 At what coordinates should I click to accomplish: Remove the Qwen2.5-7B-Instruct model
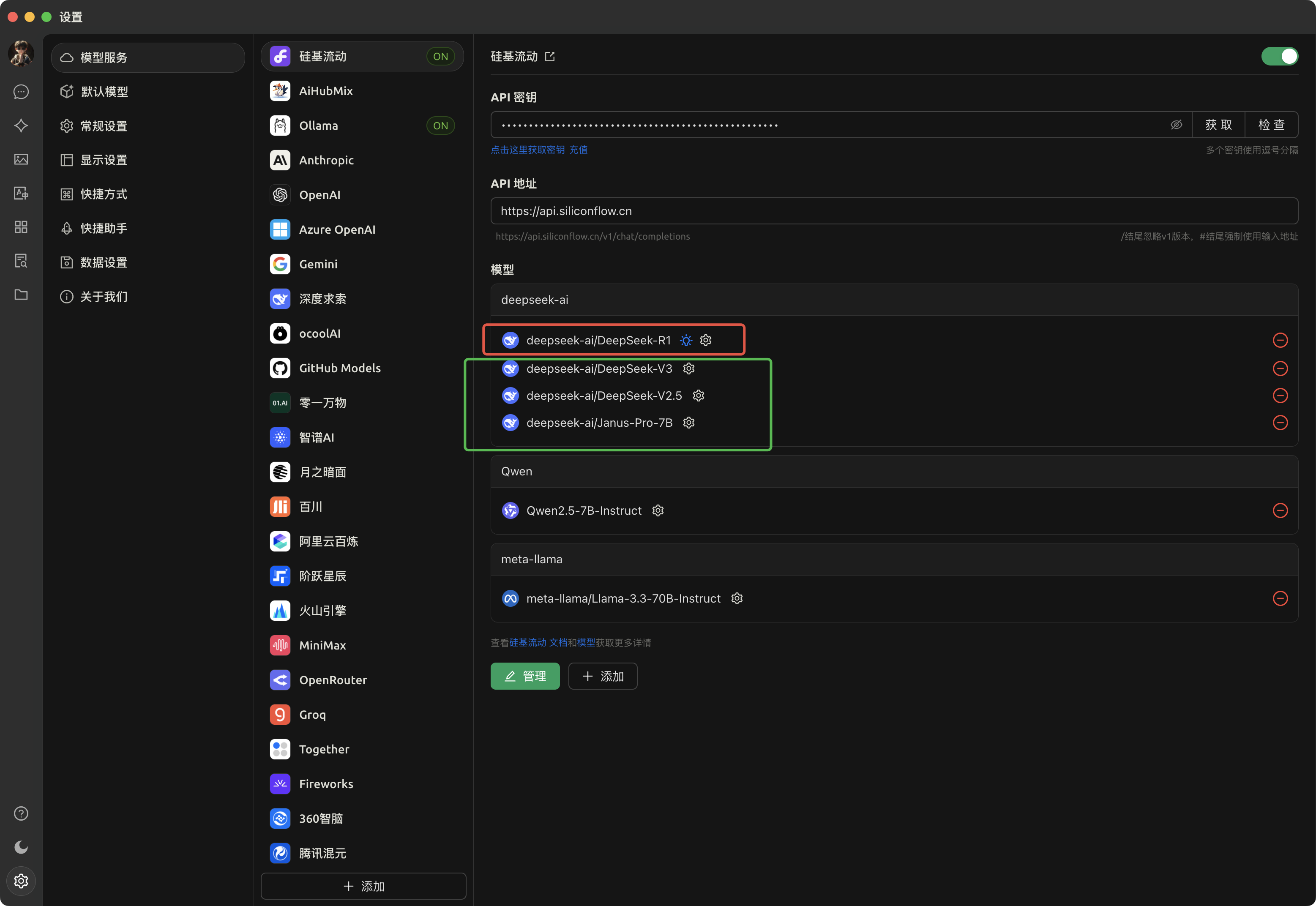(1280, 510)
